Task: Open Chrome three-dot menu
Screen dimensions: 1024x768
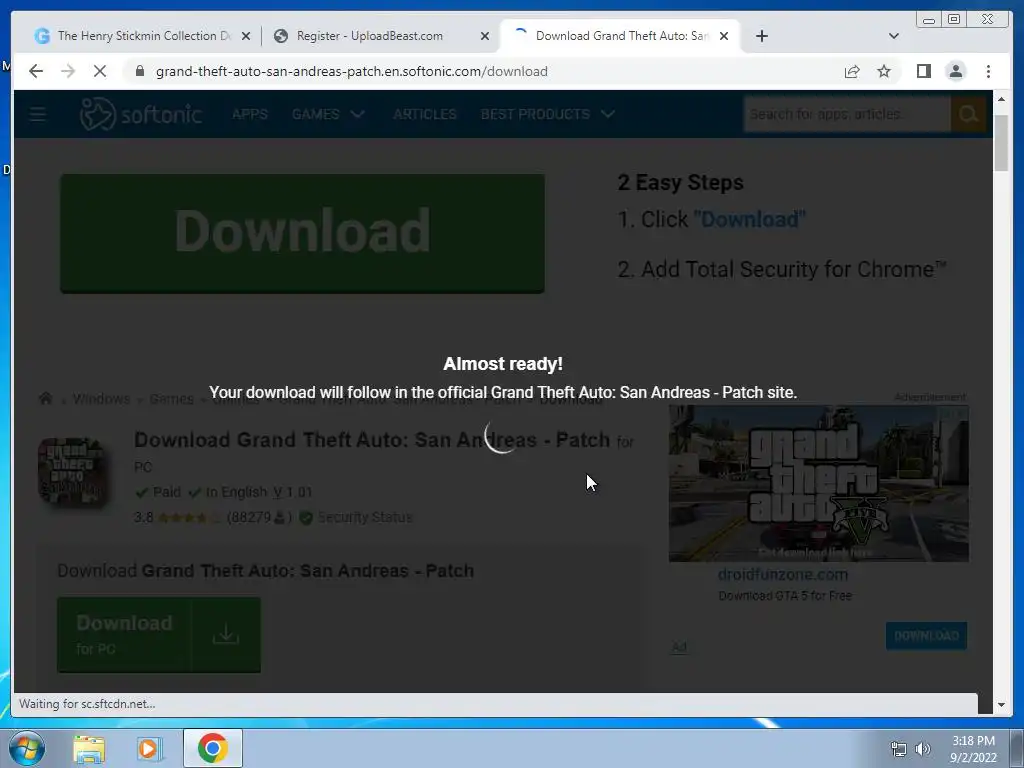Action: (988, 71)
